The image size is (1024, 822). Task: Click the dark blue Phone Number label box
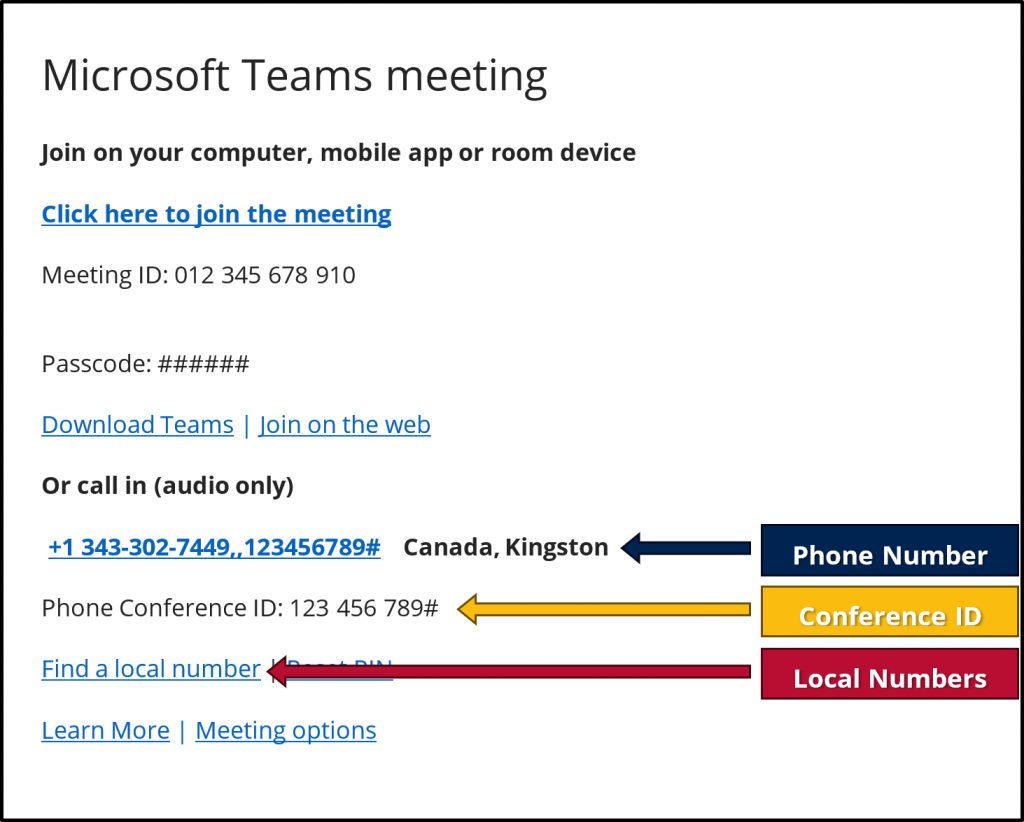coord(889,550)
